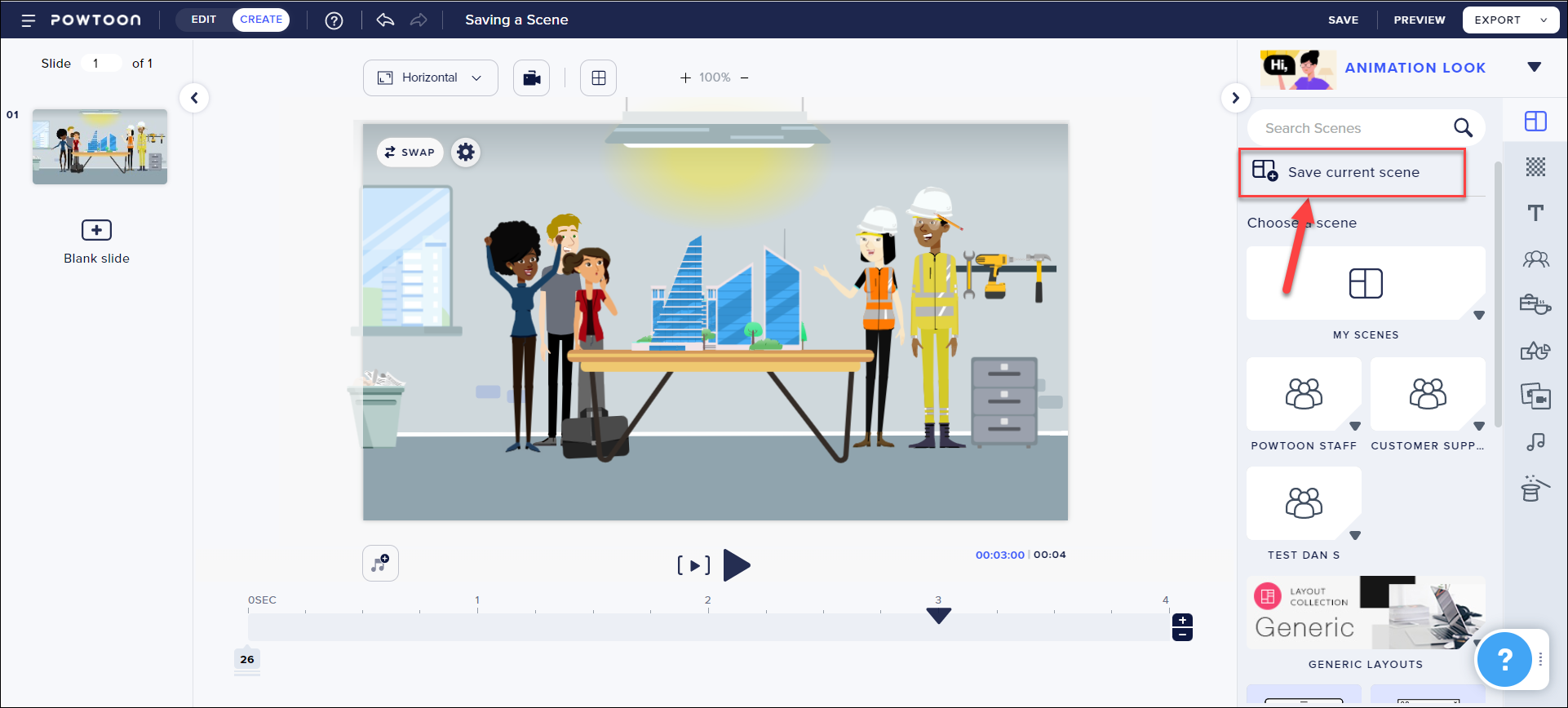Select slide 01 thumbnail
Viewport: 1568px width, 708px height.
pyautogui.click(x=100, y=147)
